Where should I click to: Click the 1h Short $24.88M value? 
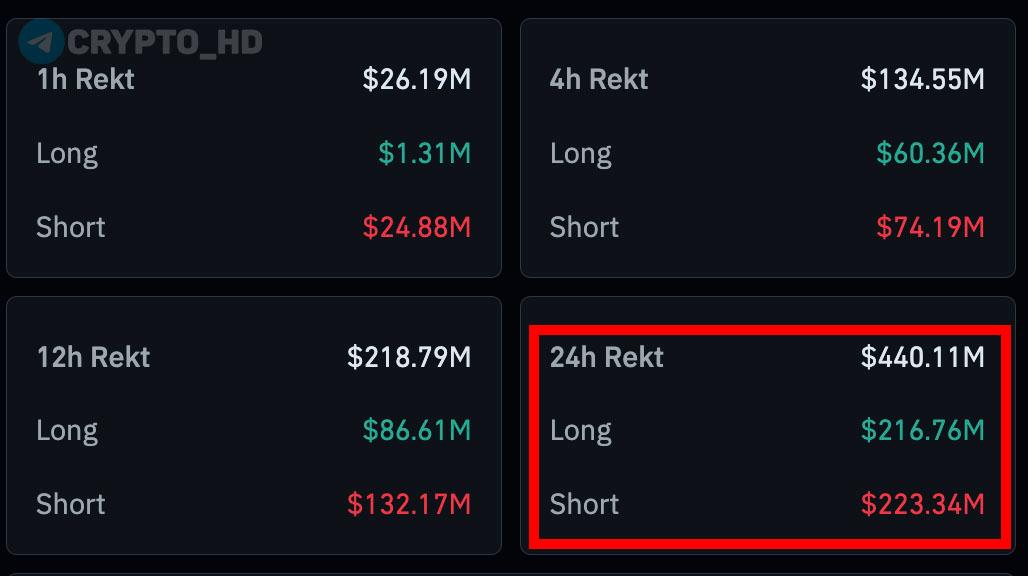coord(416,227)
